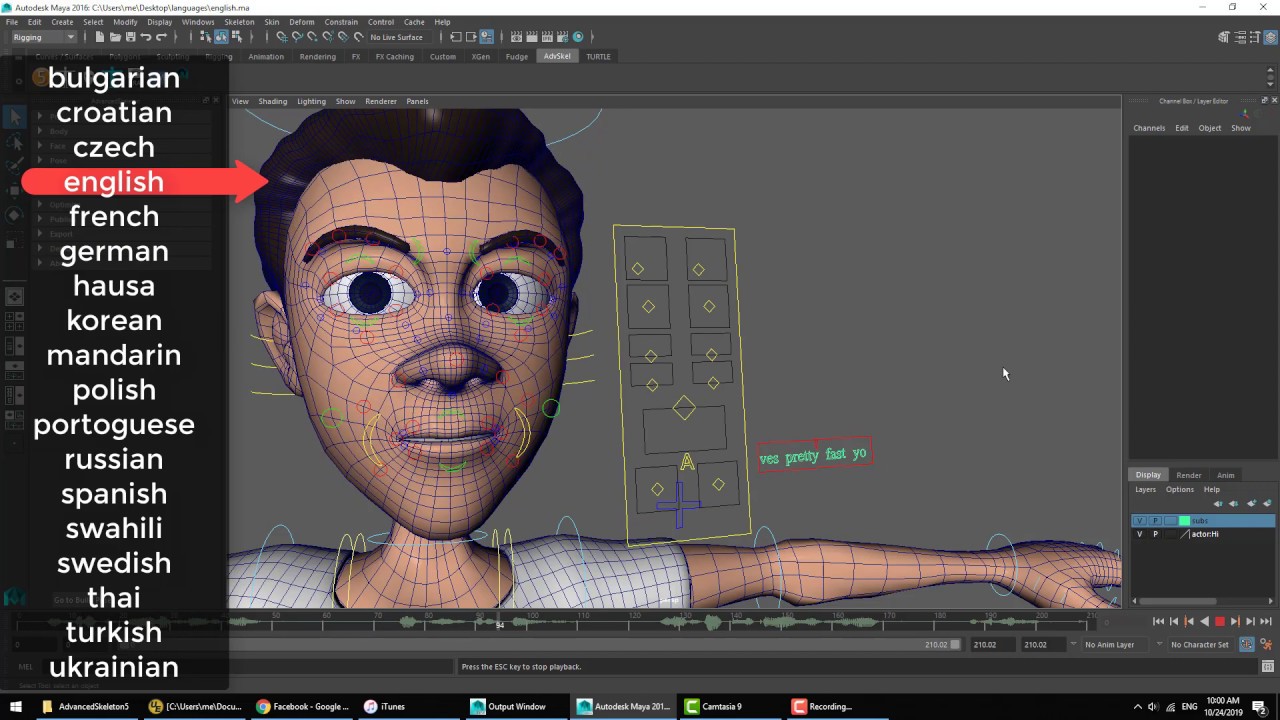
Task: Toggle visibility V of the subs layer
Action: click(1139, 521)
